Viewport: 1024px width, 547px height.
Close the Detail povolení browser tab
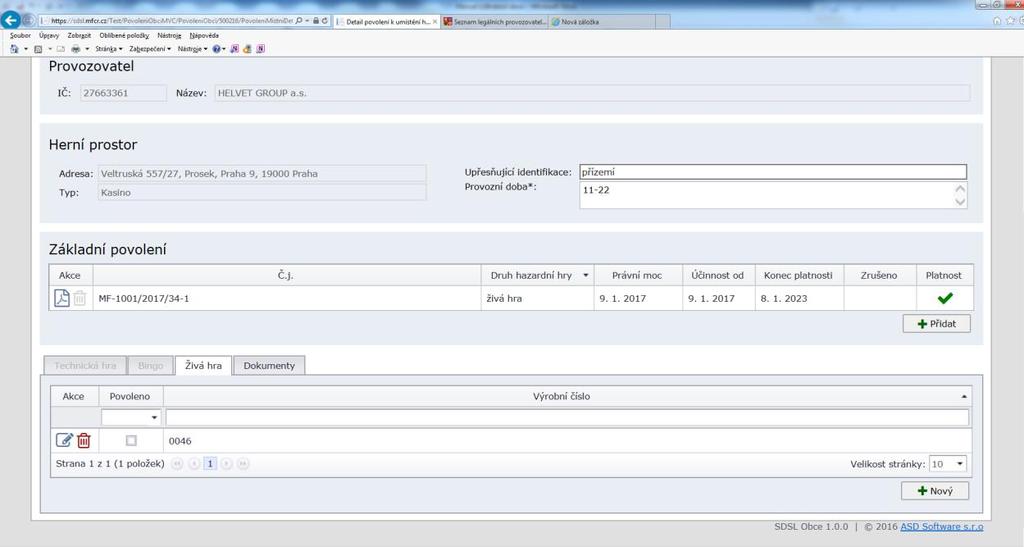[x=436, y=22]
